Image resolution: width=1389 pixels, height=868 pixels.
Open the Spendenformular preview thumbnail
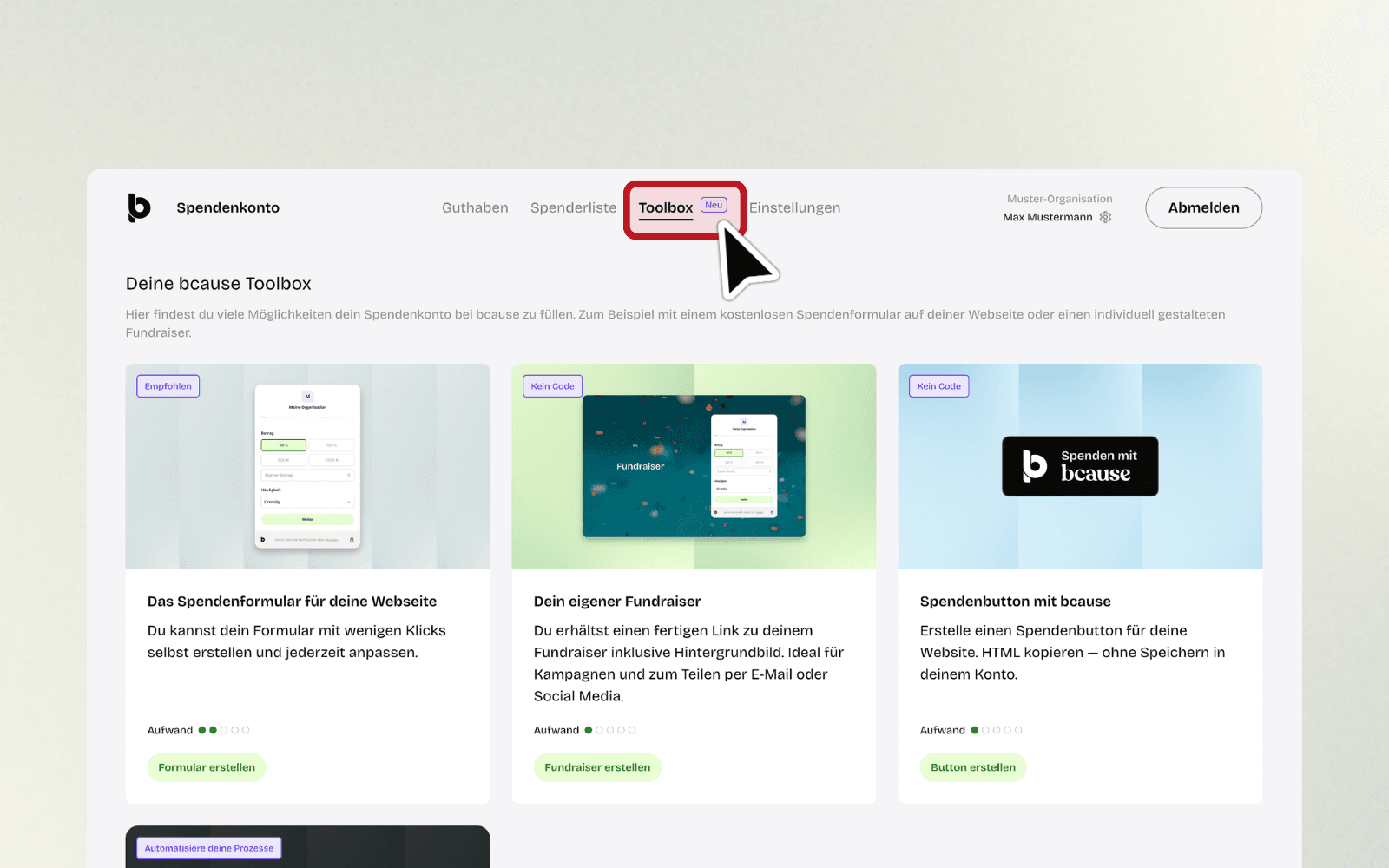coord(307,466)
